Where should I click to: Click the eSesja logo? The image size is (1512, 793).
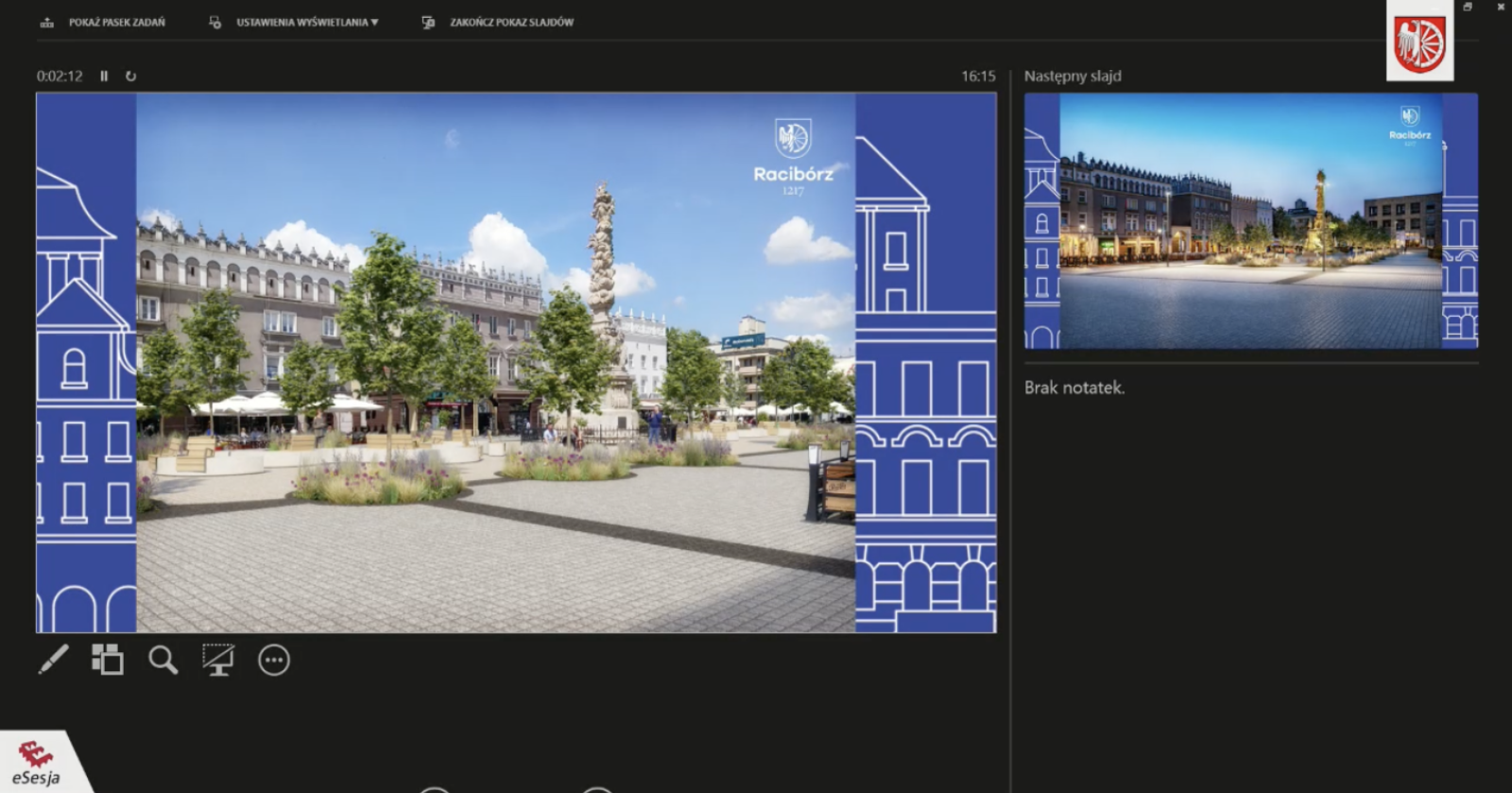(x=36, y=764)
